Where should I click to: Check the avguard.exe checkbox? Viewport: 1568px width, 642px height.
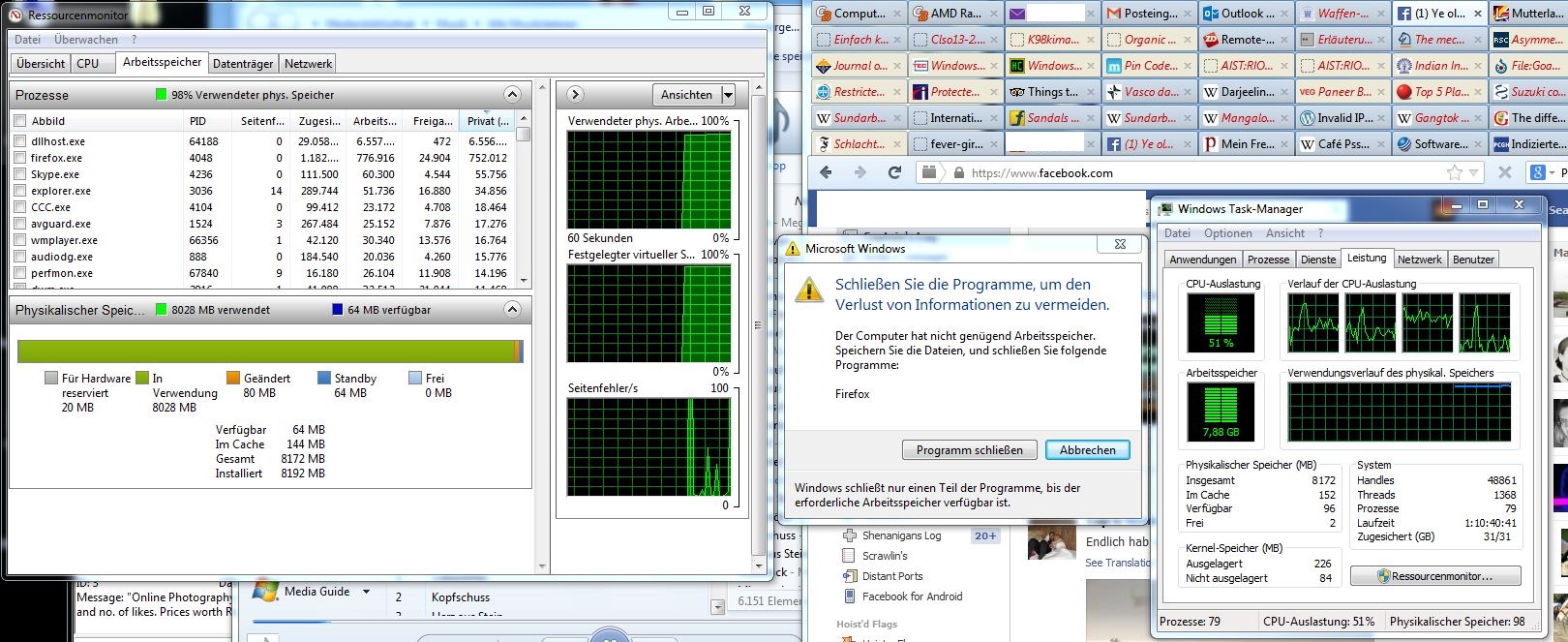pos(20,224)
